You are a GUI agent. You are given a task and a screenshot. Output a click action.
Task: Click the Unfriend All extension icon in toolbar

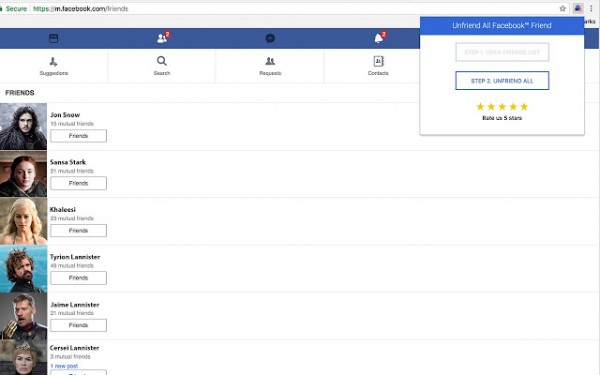pyautogui.click(x=578, y=8)
